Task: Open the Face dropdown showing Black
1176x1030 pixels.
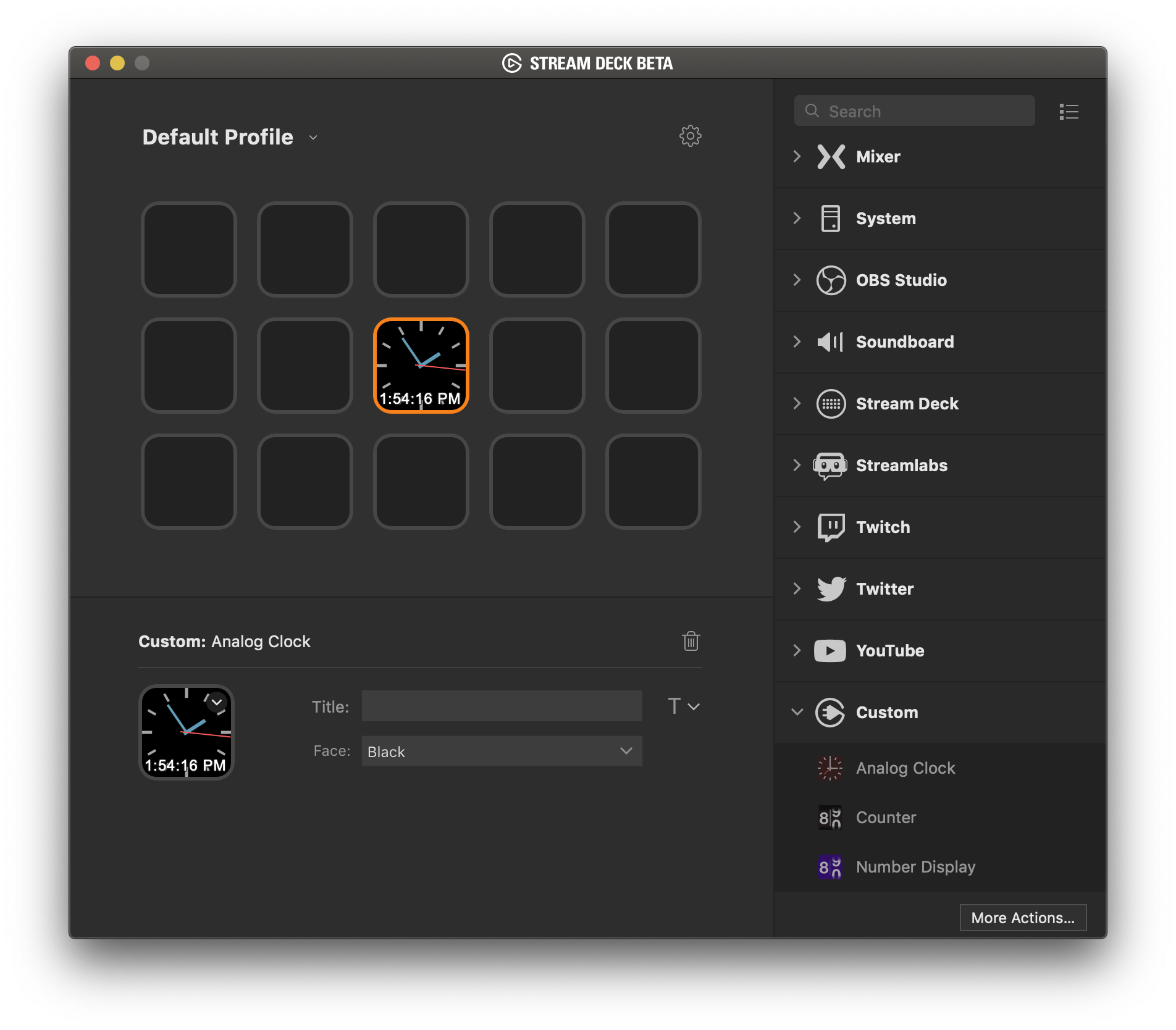Action: coord(502,751)
